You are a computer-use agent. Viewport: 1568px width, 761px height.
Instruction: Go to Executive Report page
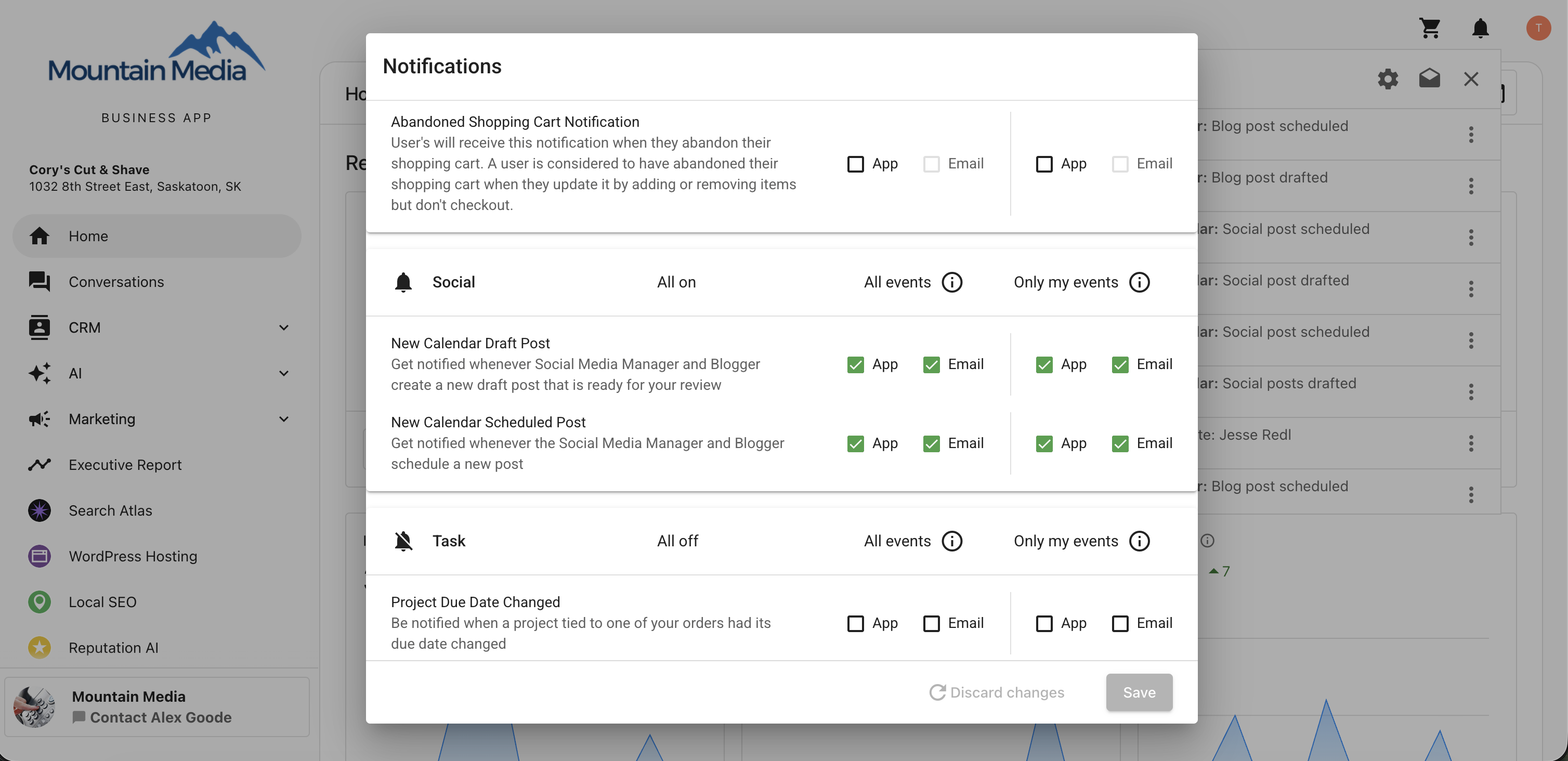click(157, 465)
